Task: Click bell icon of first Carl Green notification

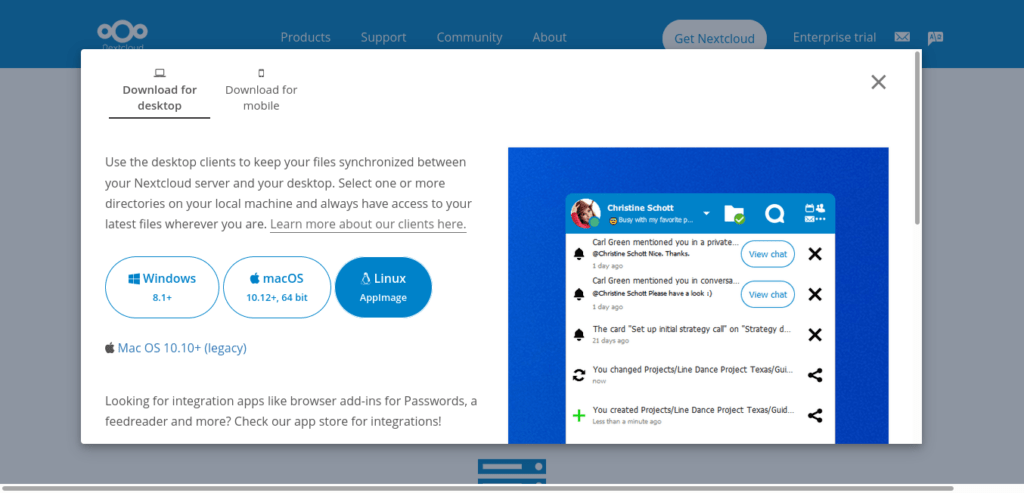Action: pos(579,254)
